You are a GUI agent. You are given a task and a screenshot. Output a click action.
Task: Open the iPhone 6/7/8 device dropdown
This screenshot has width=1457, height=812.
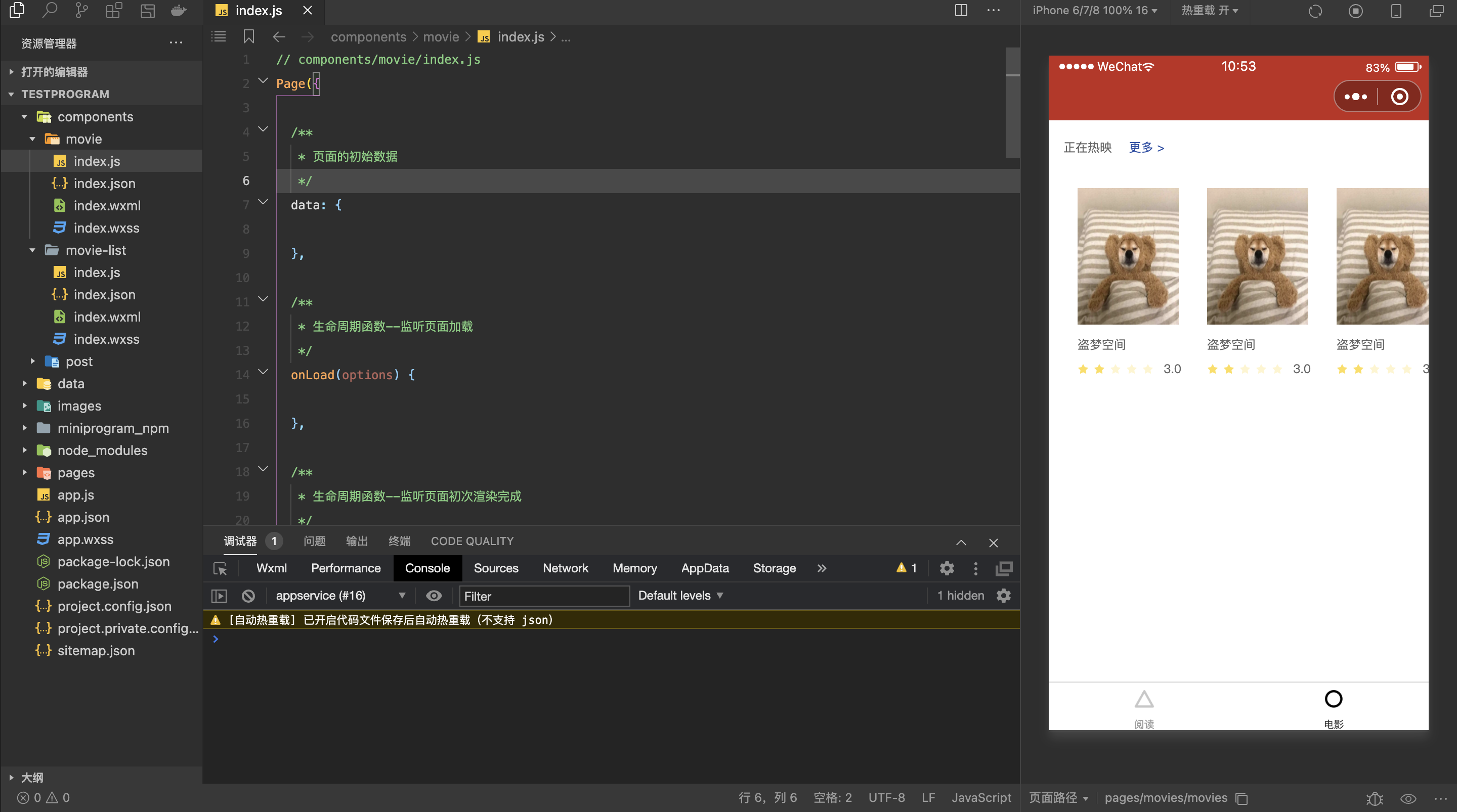pos(1095,10)
